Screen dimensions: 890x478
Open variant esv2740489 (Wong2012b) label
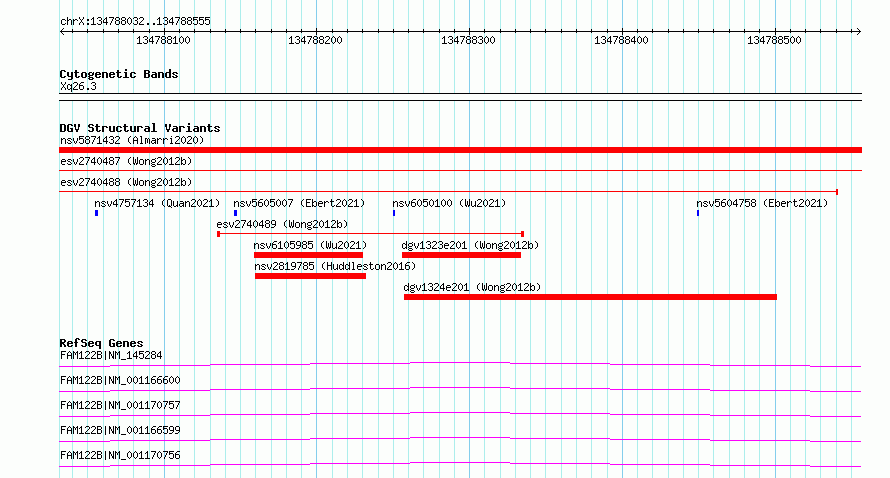tap(282, 224)
